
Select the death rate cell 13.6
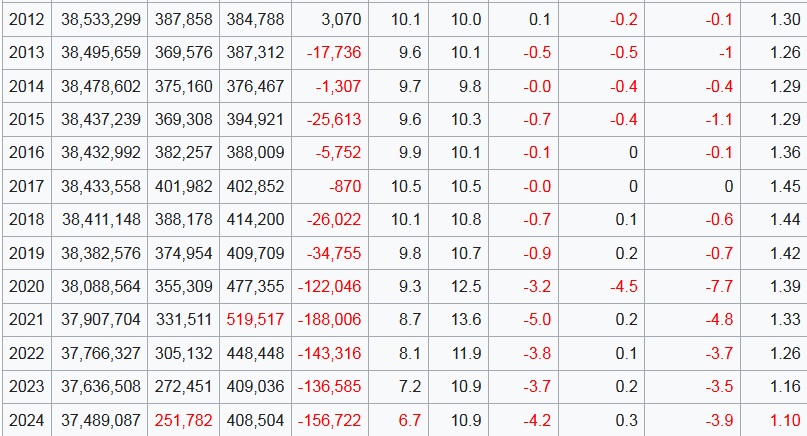coord(465,320)
